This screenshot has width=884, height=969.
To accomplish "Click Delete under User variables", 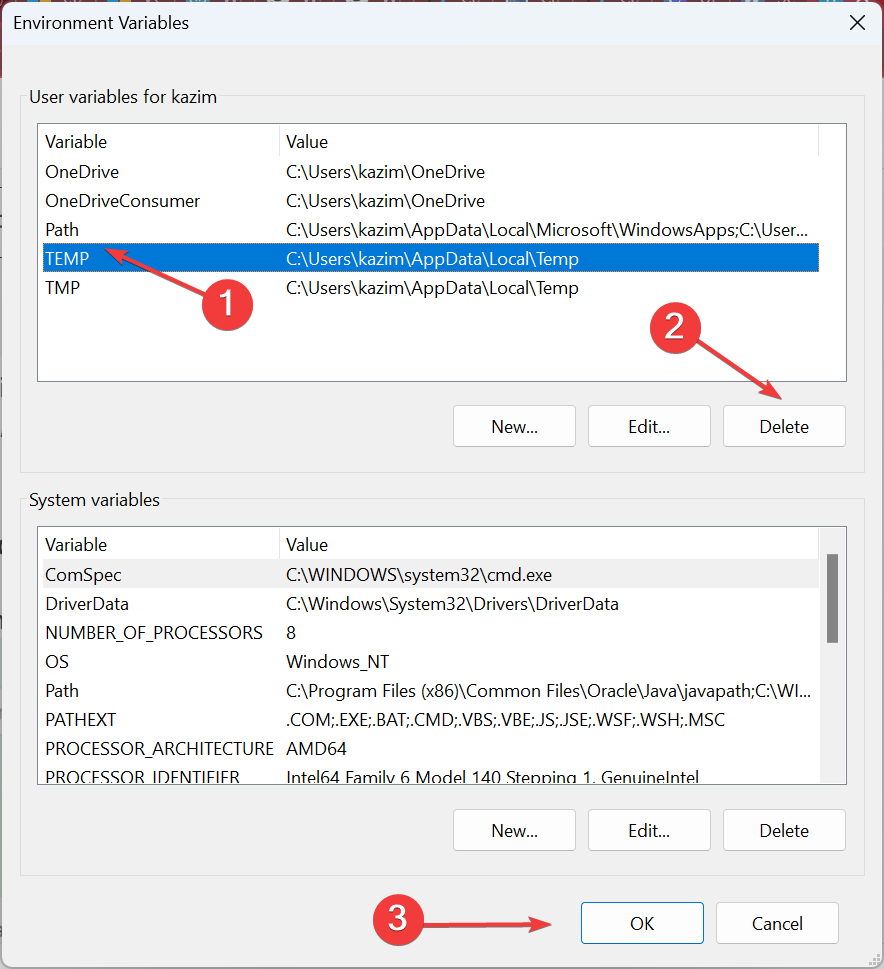I will [784, 426].
